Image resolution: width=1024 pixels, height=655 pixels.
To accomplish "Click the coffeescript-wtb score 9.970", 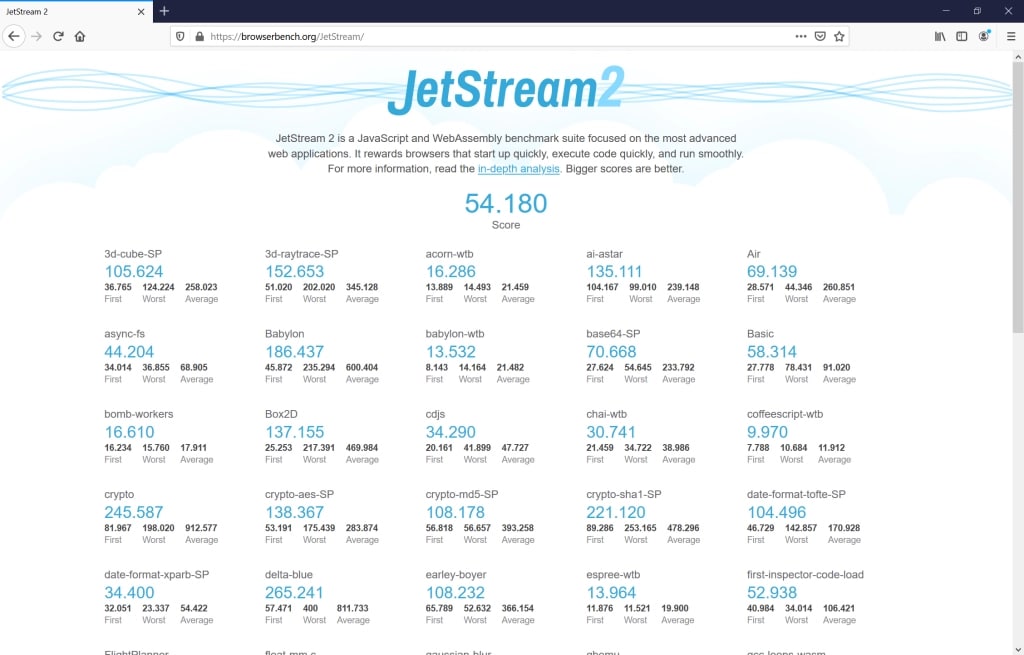I will pyautogui.click(x=767, y=432).
